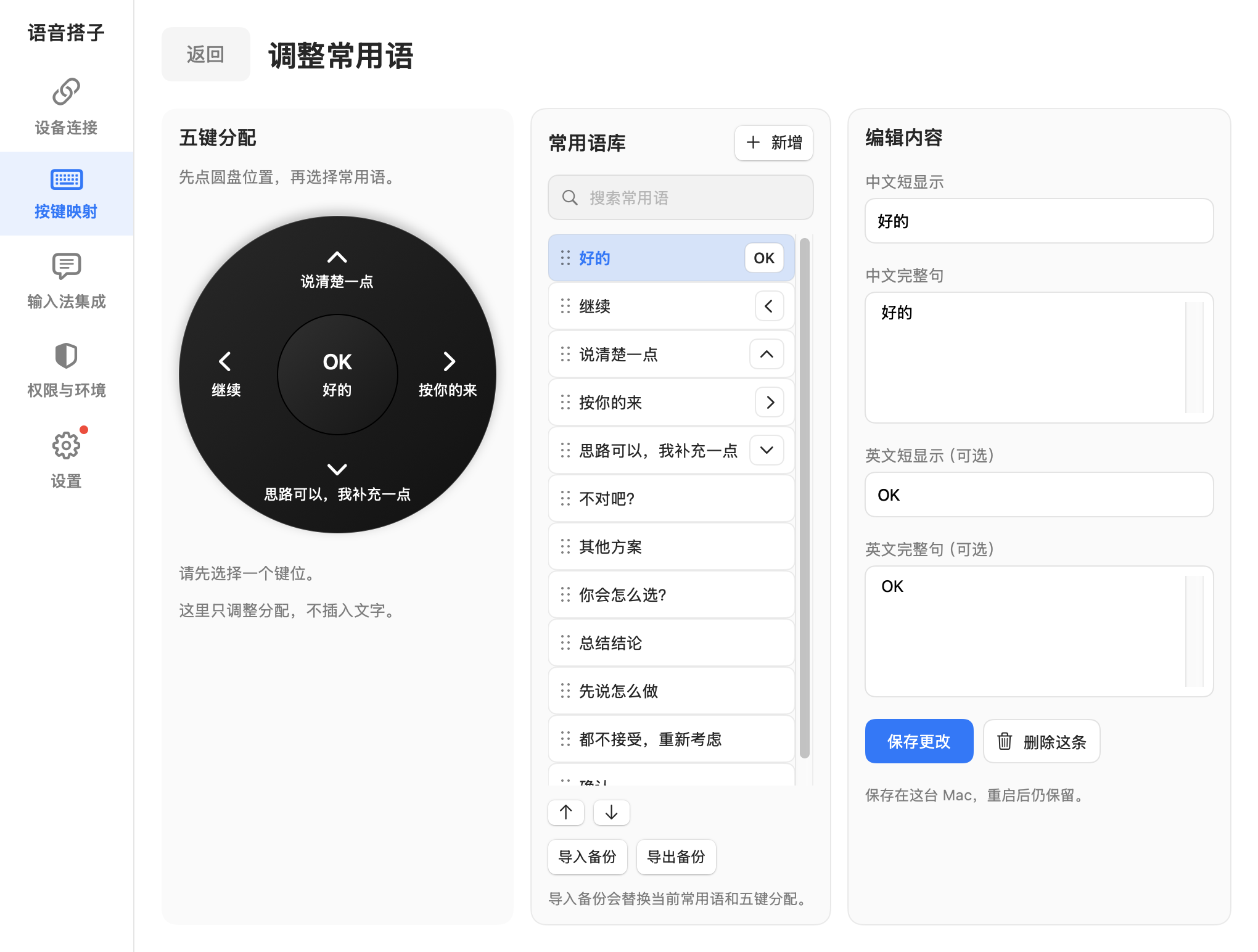Click the search magnifier icon
1258x952 pixels.
570,197
